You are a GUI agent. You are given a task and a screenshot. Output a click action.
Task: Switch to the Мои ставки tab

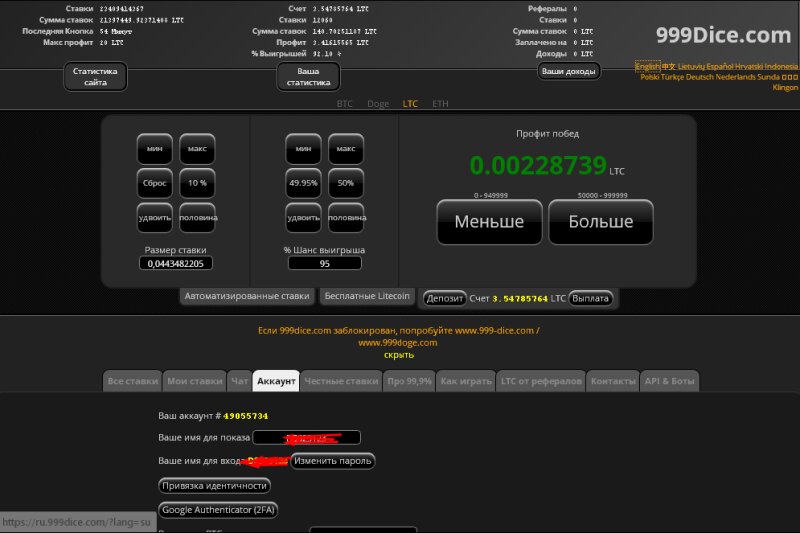[x=194, y=381]
